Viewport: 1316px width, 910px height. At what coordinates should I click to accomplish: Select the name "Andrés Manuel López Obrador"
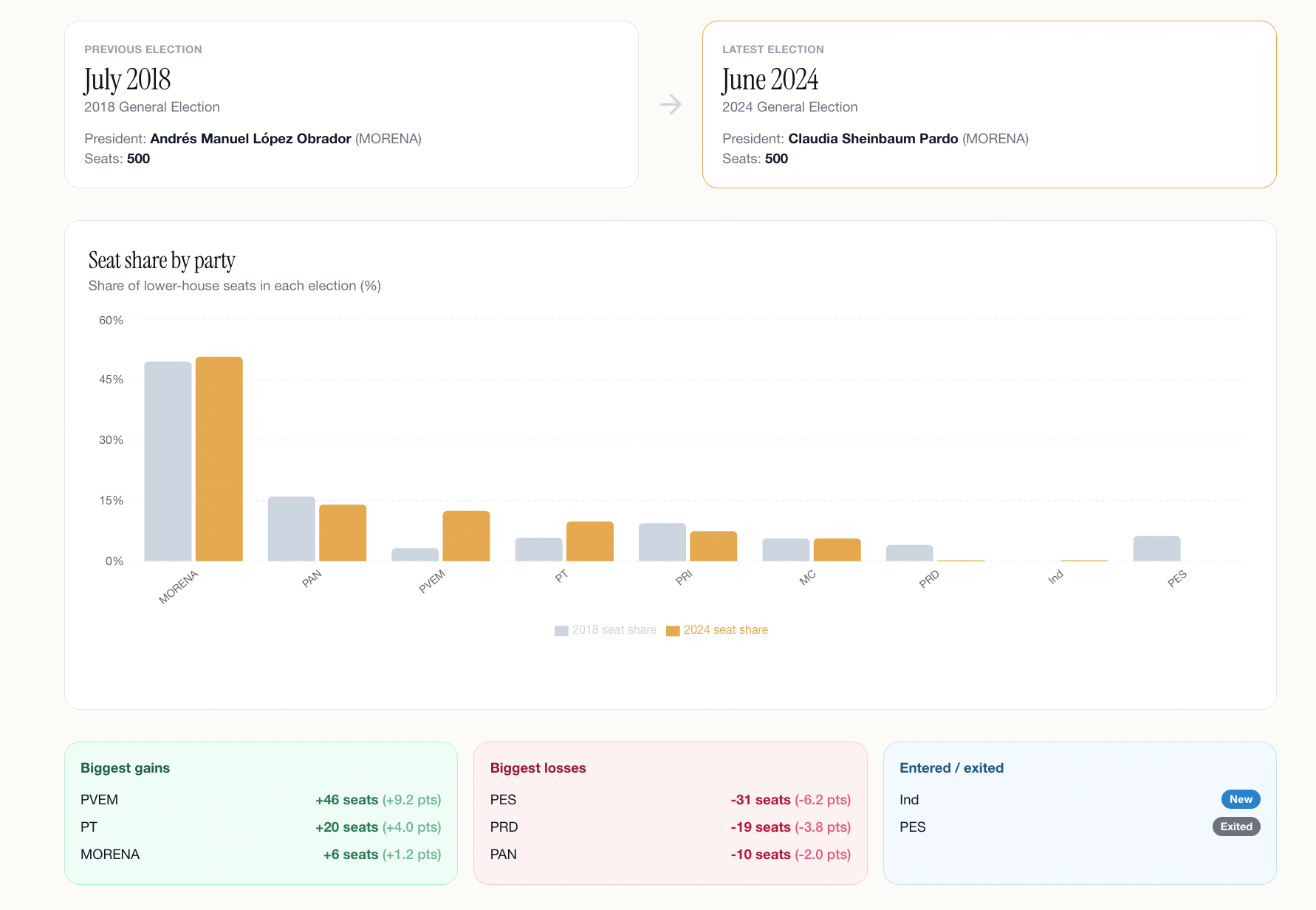click(x=250, y=139)
